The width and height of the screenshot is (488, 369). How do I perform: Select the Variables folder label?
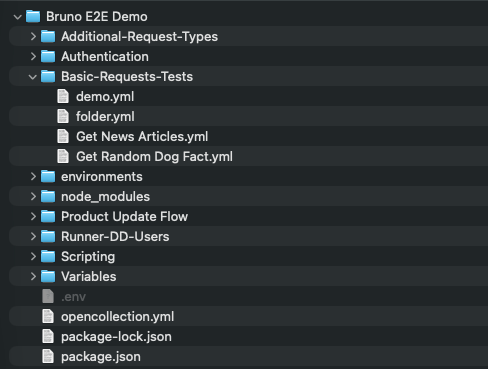click(89, 277)
